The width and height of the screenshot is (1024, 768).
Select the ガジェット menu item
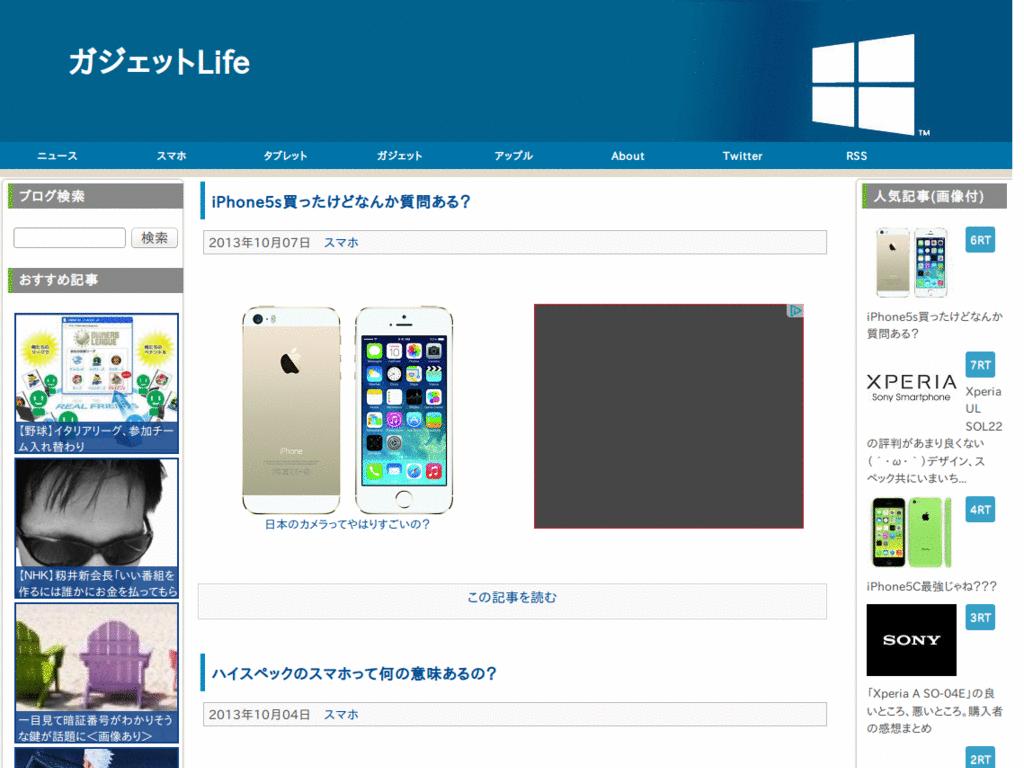400,156
